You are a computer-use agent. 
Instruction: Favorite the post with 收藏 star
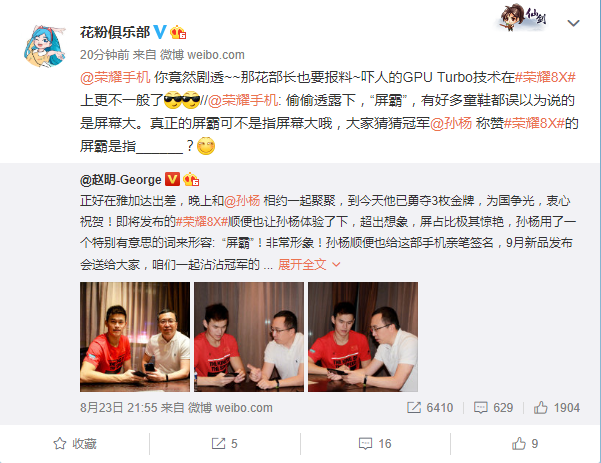75,444
